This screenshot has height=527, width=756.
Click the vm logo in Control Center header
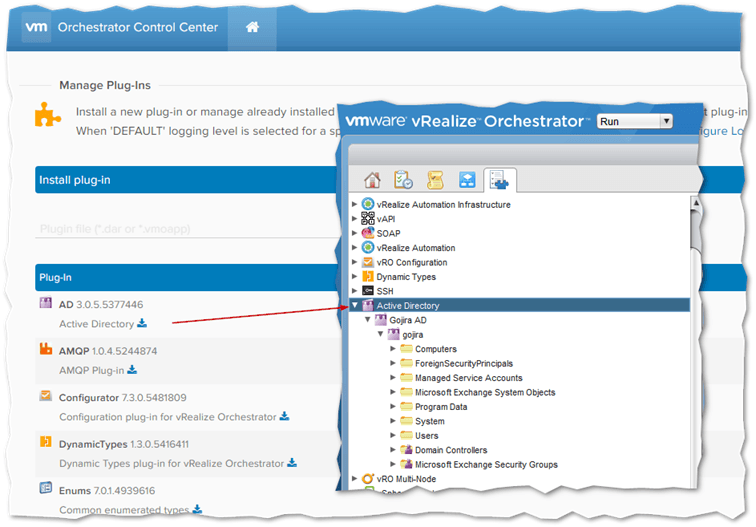[36, 27]
